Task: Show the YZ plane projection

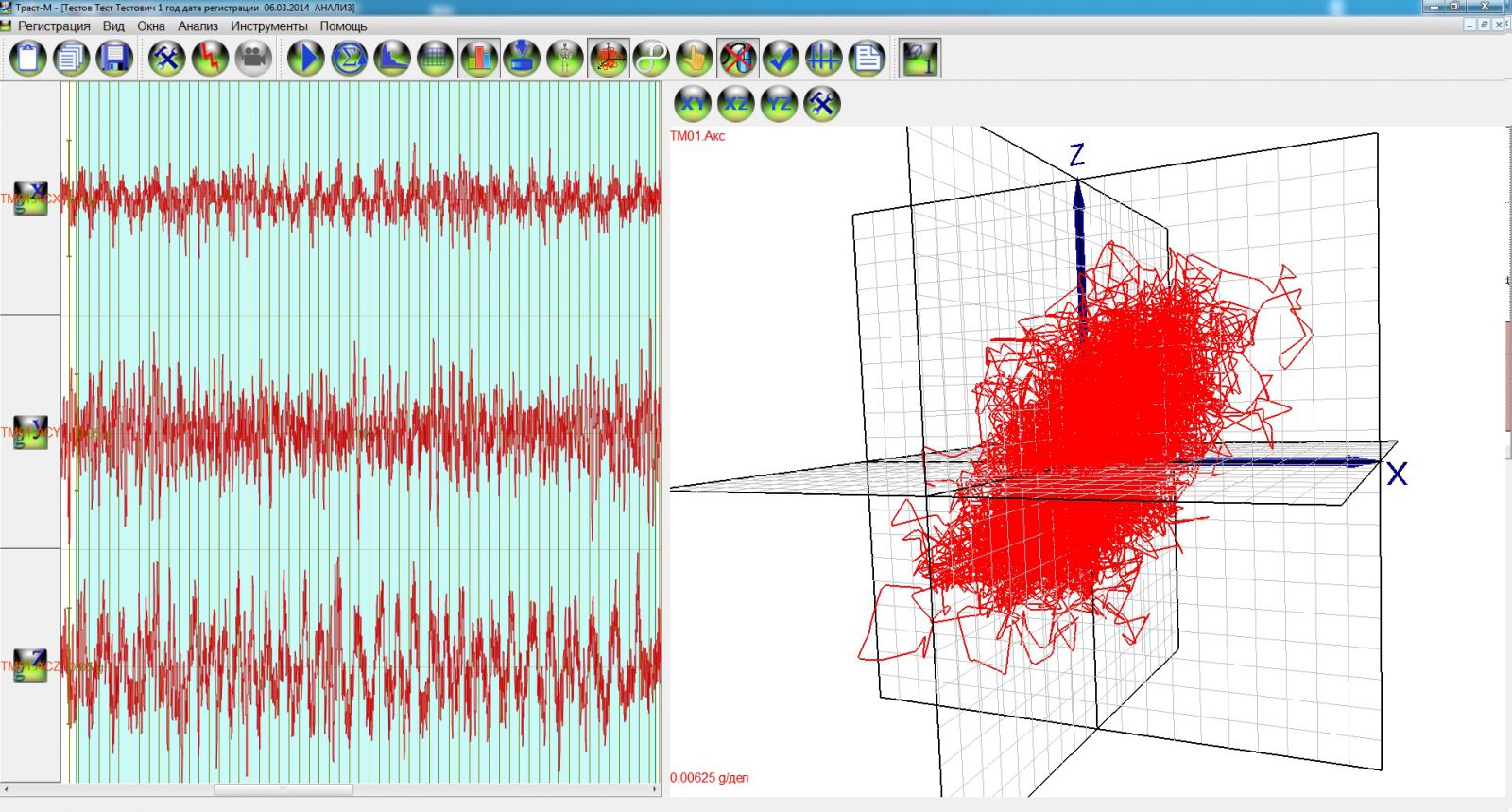Action: point(779,103)
